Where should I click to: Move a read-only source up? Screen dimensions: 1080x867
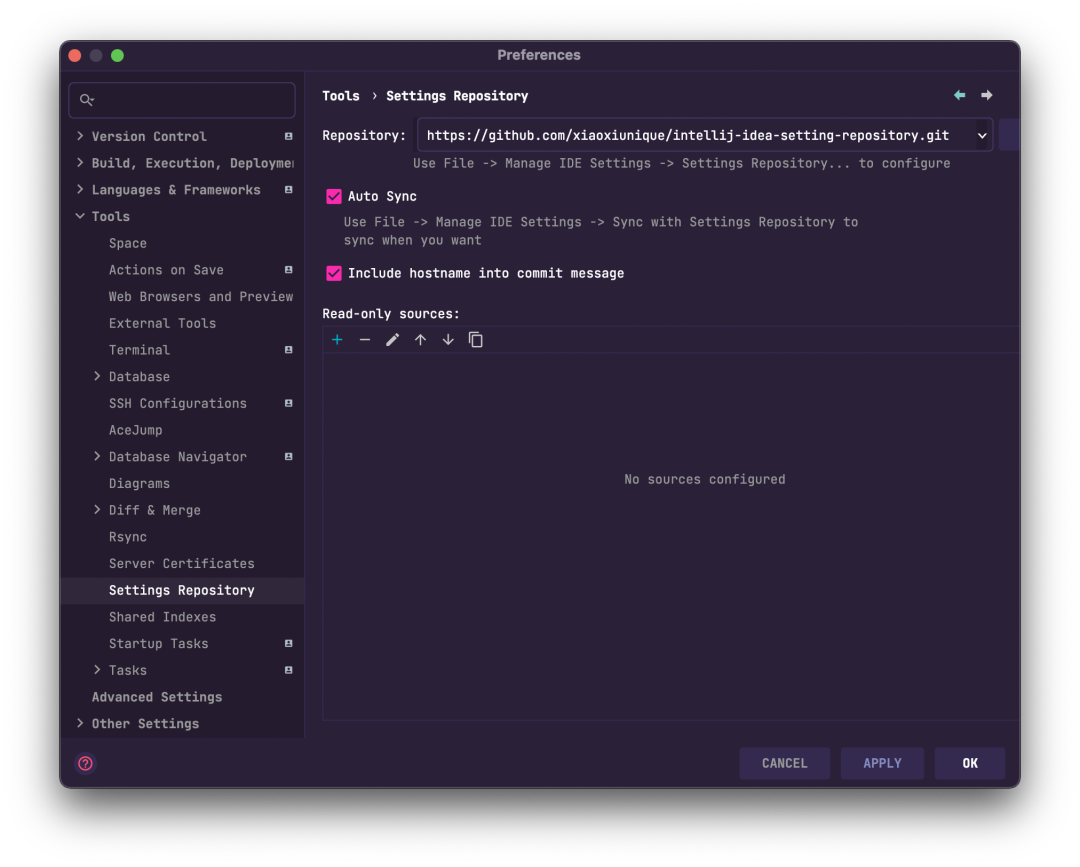[x=420, y=339]
